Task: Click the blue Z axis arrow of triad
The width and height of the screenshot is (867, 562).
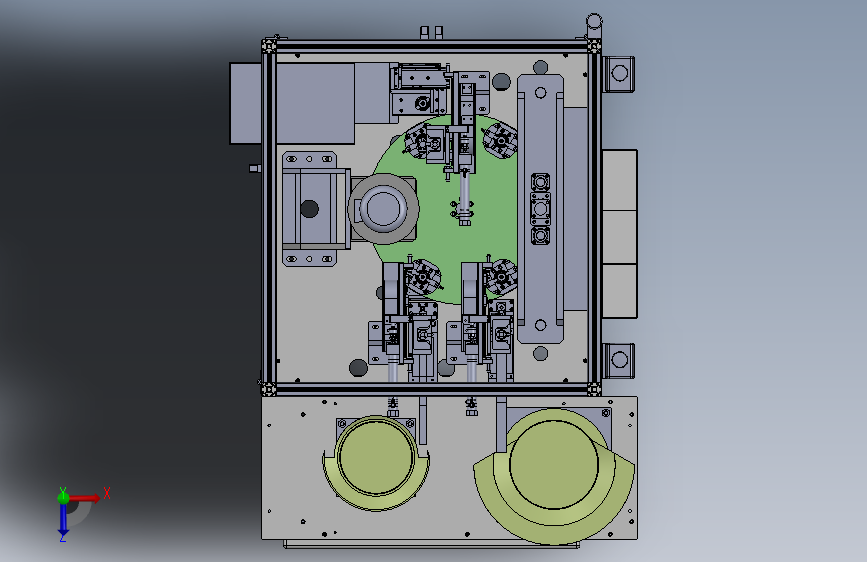Action: [x=63, y=519]
